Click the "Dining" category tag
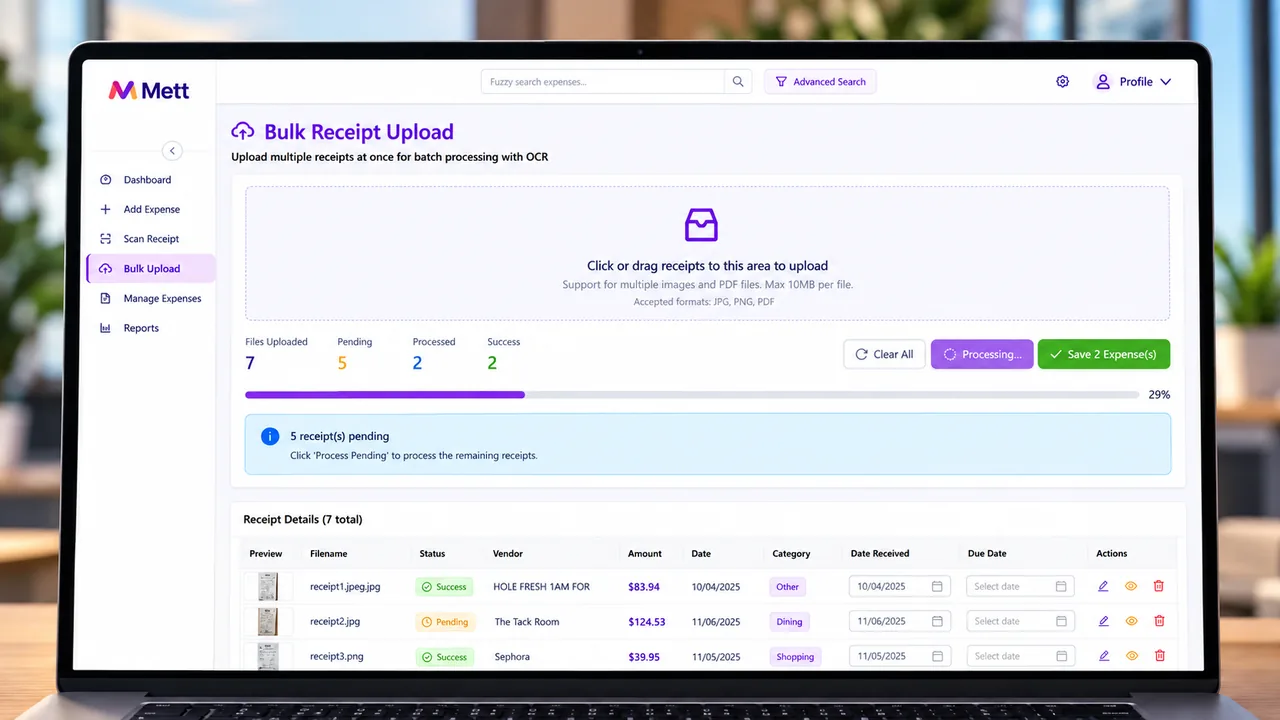Image resolution: width=1280 pixels, height=720 pixels. [789, 622]
